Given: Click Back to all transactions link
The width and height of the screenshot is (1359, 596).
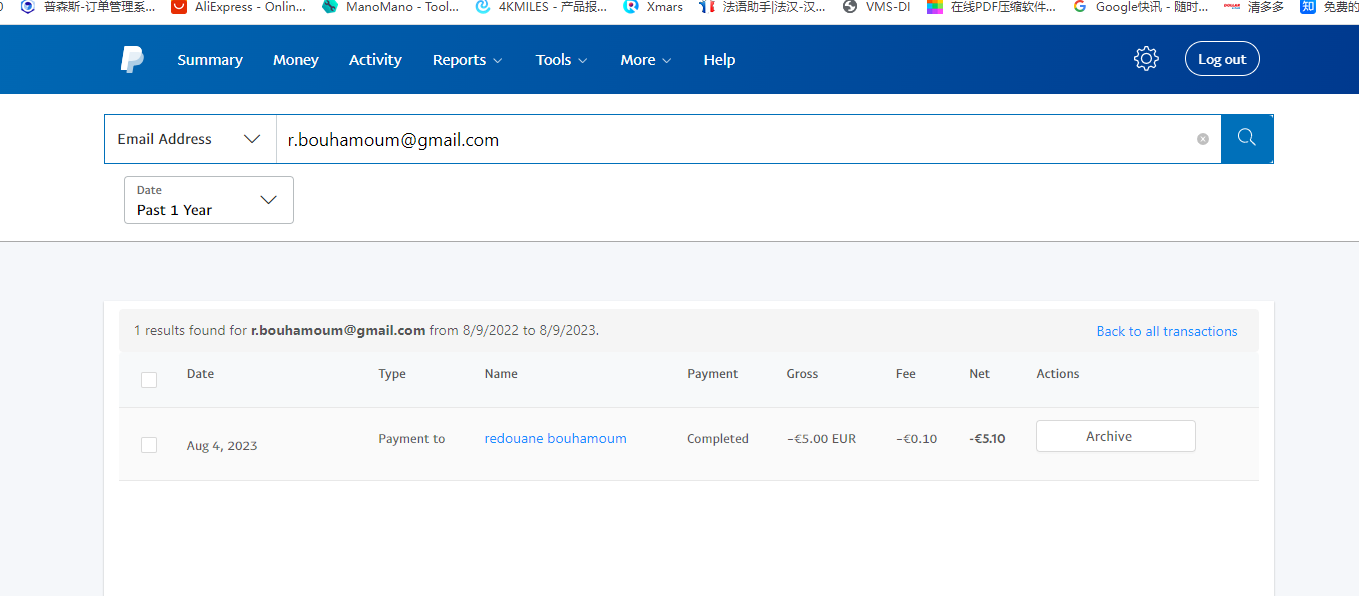Looking at the screenshot, I should [x=1166, y=331].
